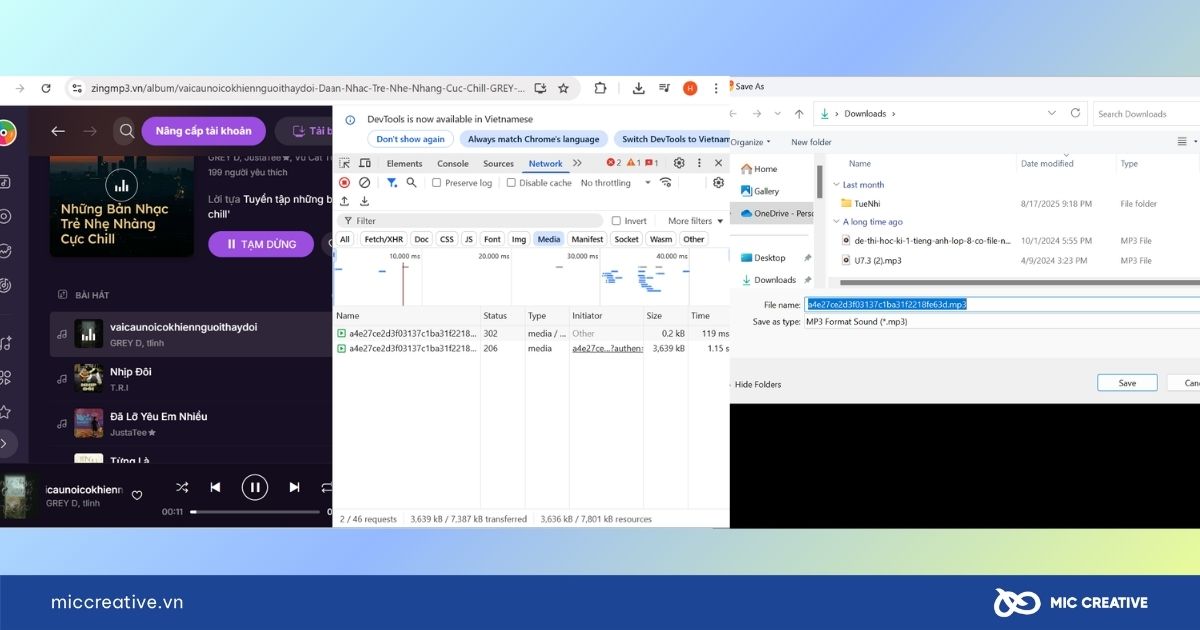Refresh Downloads folder in Save As dialog

(x=1074, y=113)
